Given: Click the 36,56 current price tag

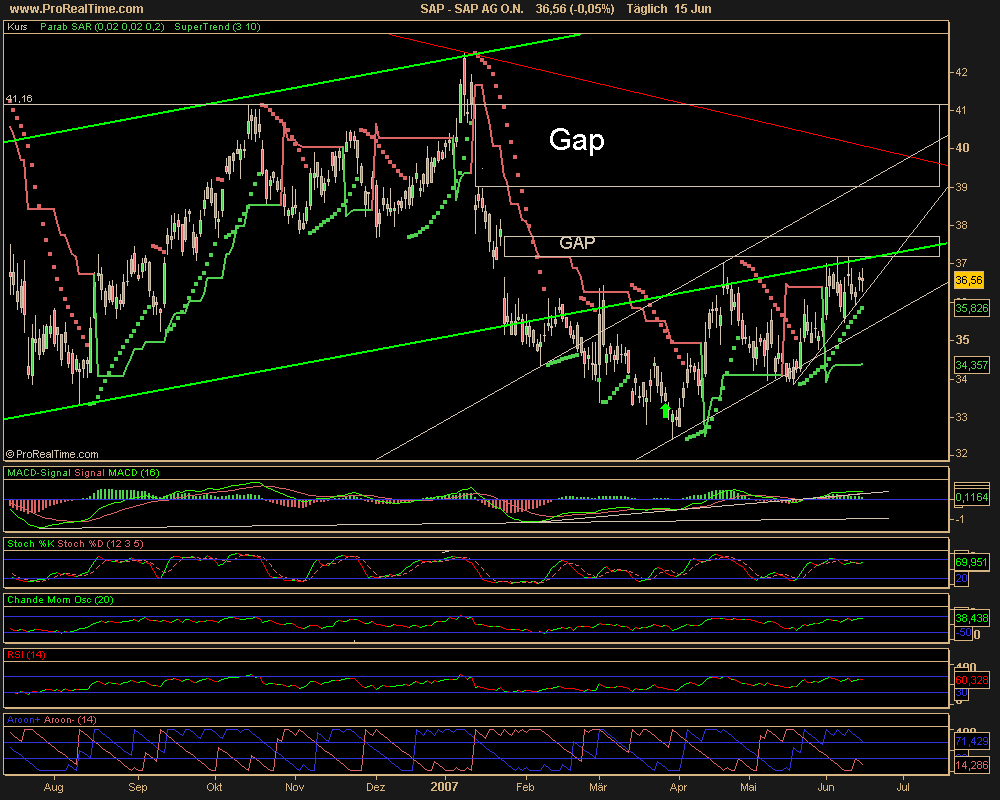Looking at the screenshot, I should click(x=969, y=280).
